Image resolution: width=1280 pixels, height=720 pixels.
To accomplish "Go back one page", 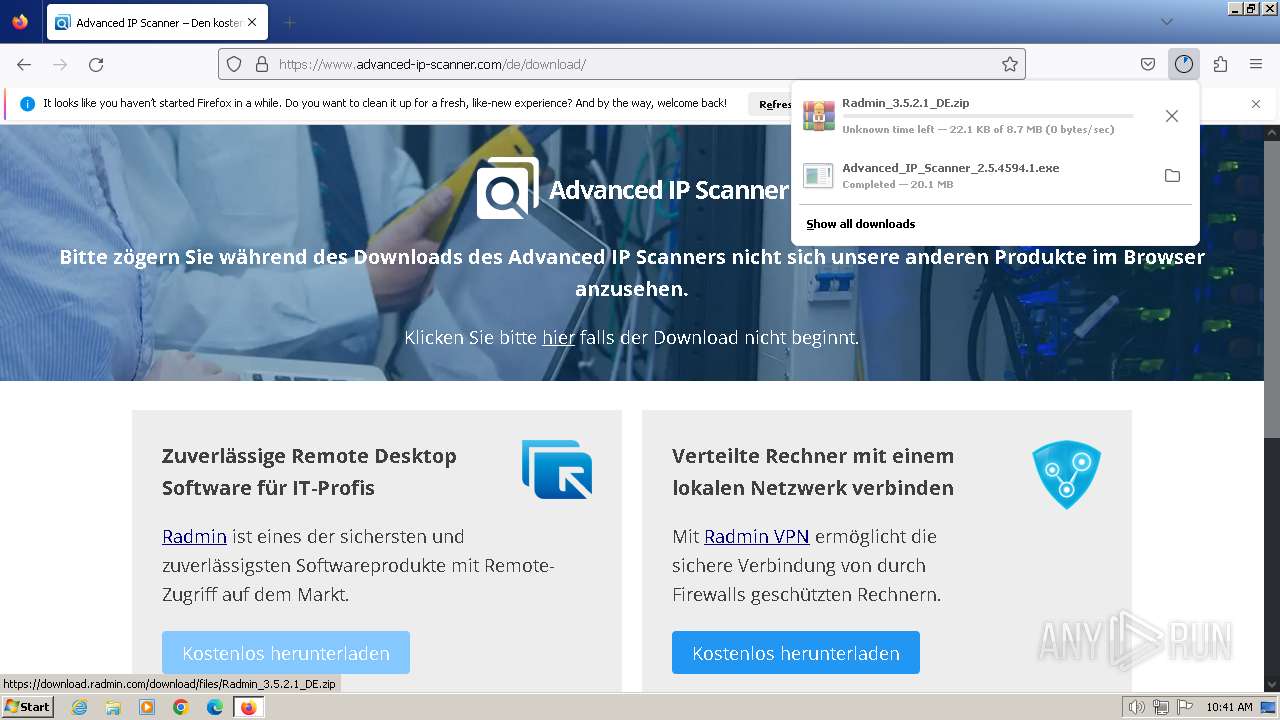I will (24, 64).
